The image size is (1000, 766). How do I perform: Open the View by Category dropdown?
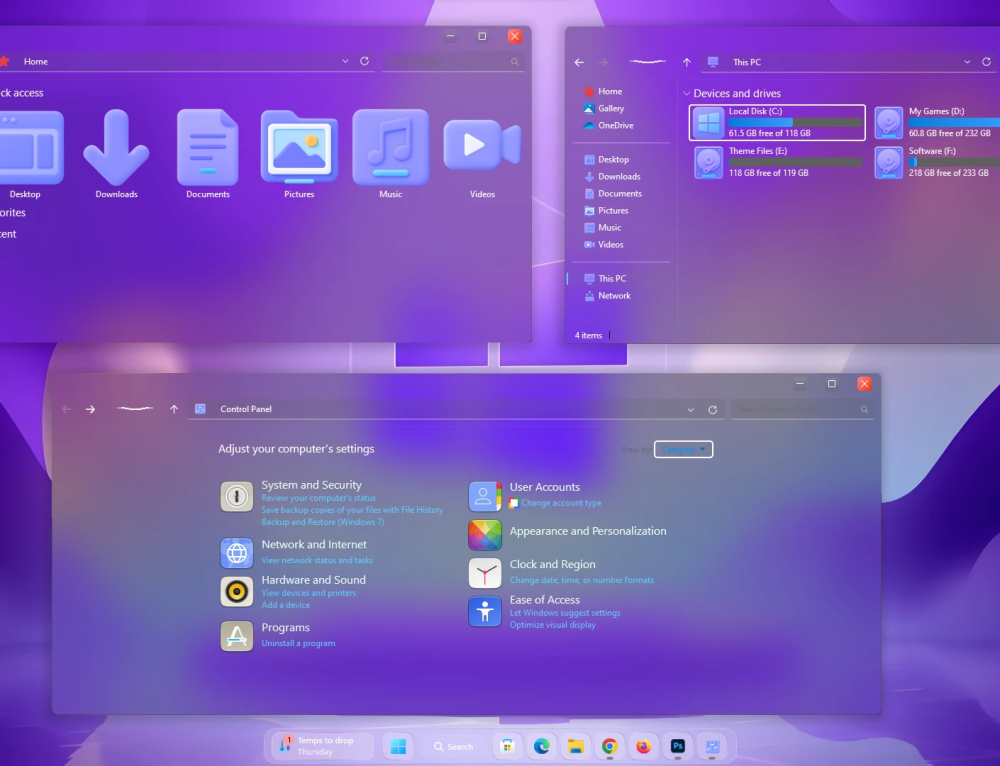pyautogui.click(x=683, y=449)
